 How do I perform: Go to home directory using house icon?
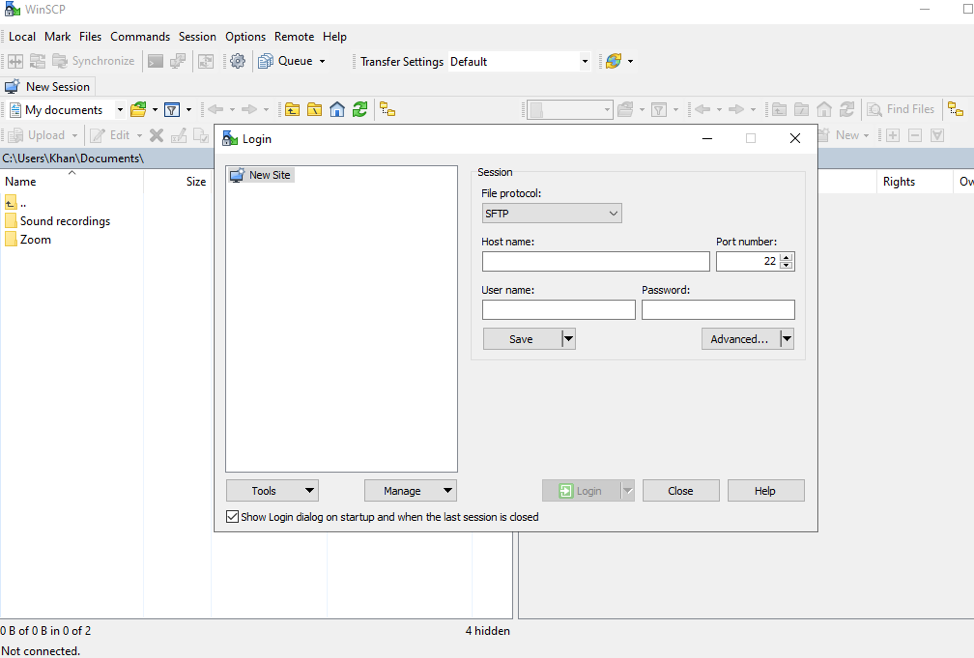[335, 108]
